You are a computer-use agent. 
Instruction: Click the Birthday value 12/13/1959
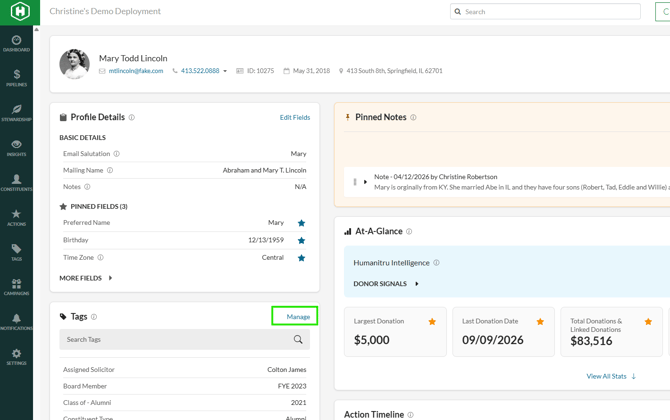click(x=266, y=240)
